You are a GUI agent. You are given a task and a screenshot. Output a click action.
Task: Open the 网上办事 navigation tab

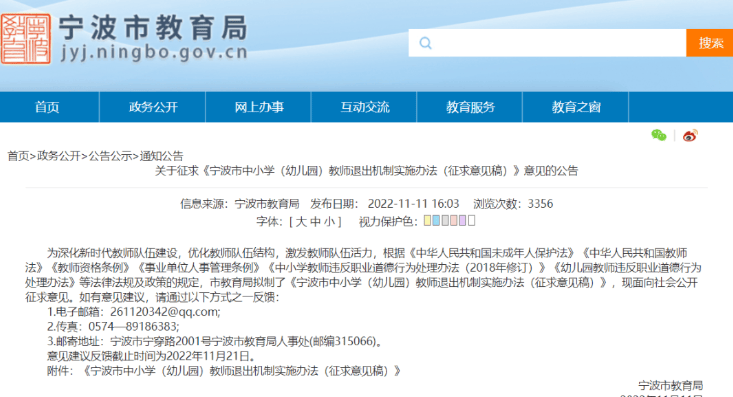(259, 107)
